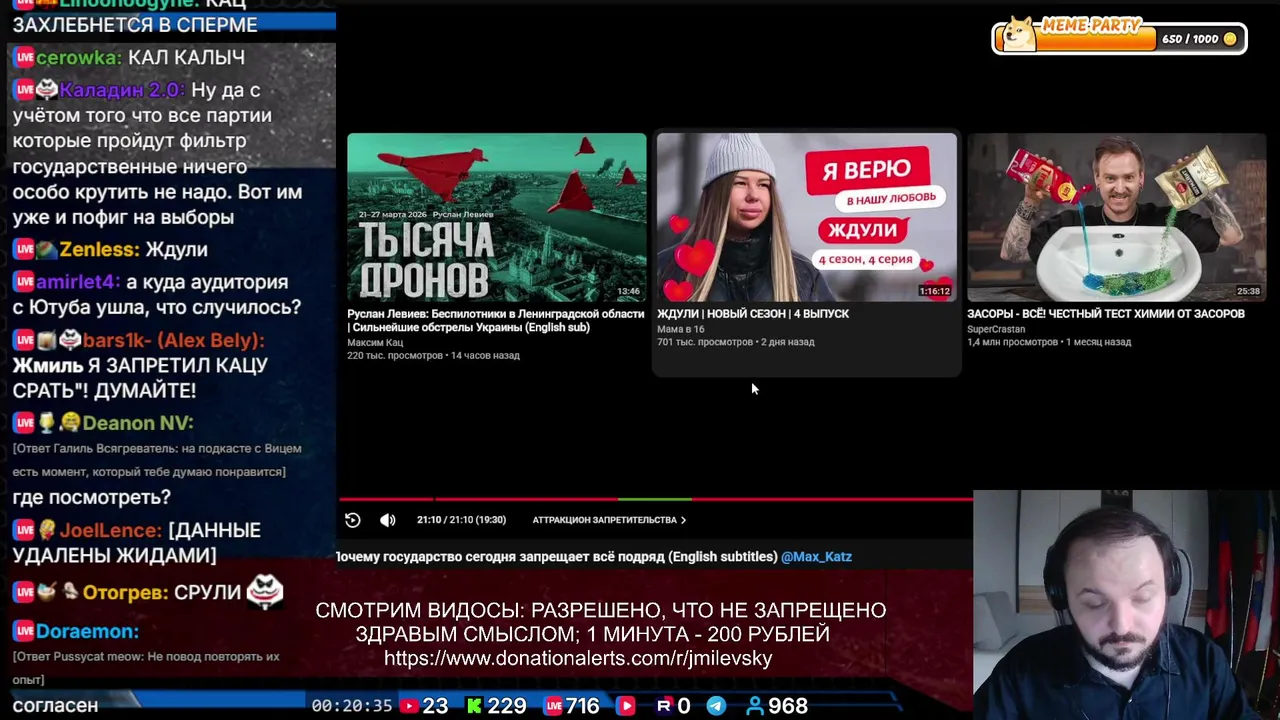Click the 220 тыс. просмотров view count
Image resolution: width=1280 pixels, height=720 pixels.
click(x=395, y=356)
